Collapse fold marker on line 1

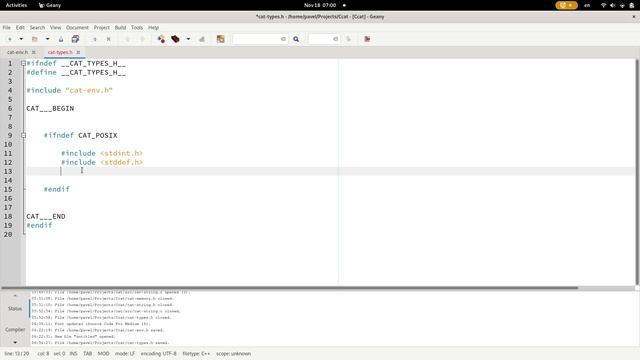click(x=23, y=63)
